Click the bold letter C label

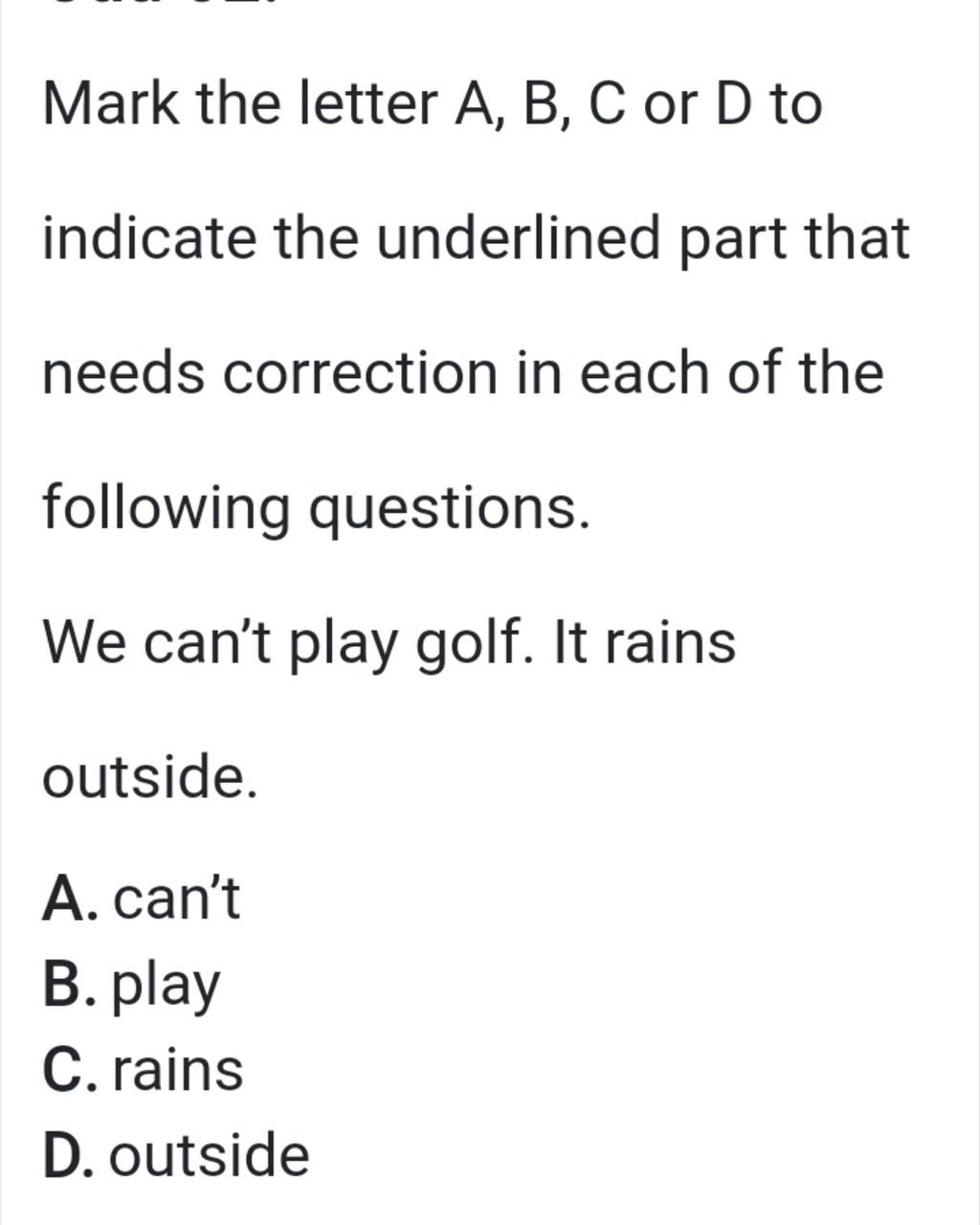(63, 1070)
